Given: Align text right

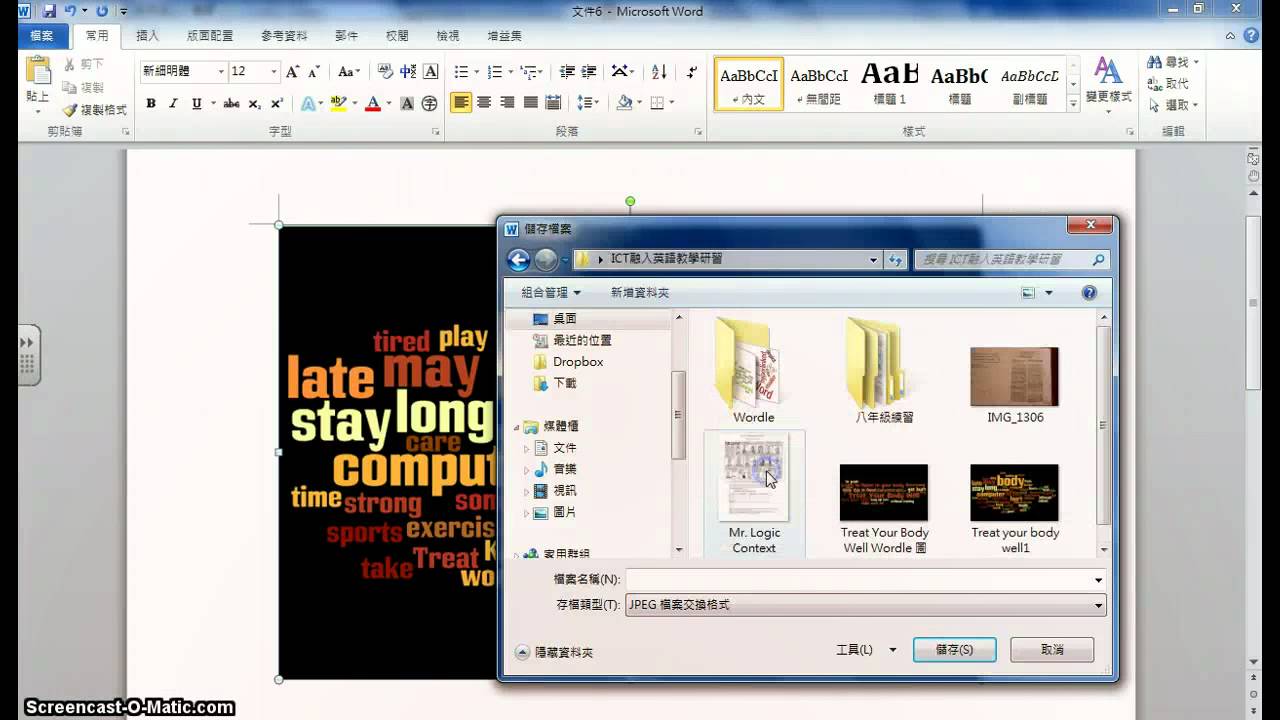Looking at the screenshot, I should pyautogui.click(x=507, y=102).
